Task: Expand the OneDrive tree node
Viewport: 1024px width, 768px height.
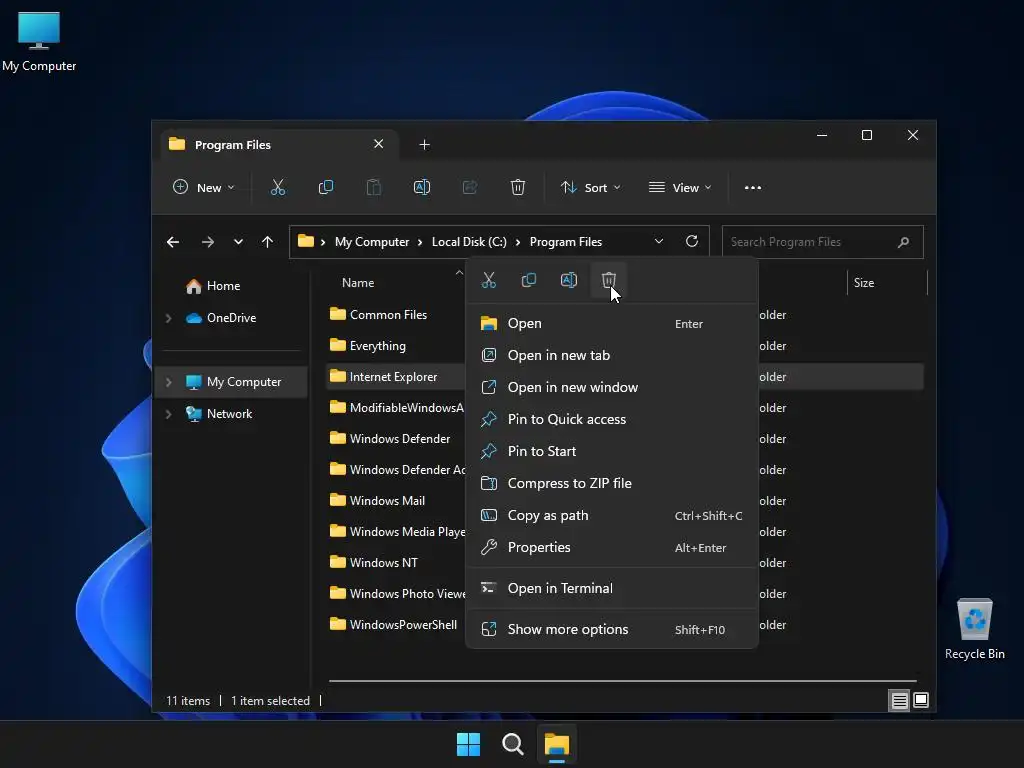Action: (x=168, y=318)
